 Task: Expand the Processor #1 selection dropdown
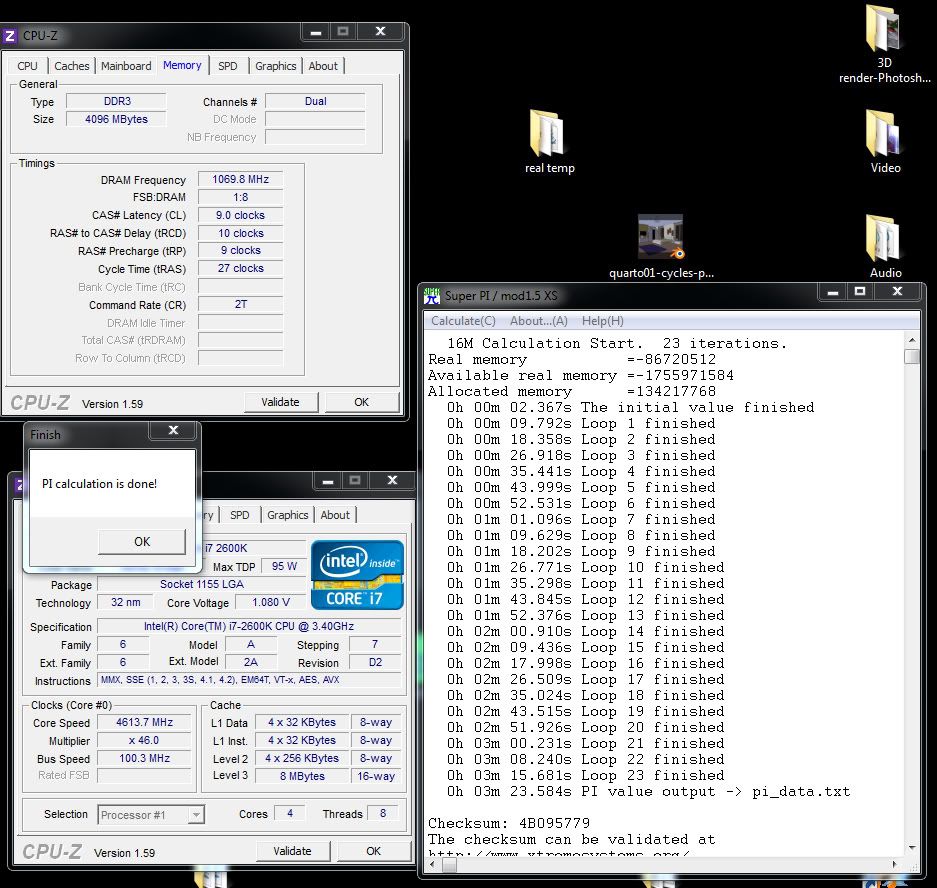[195, 815]
